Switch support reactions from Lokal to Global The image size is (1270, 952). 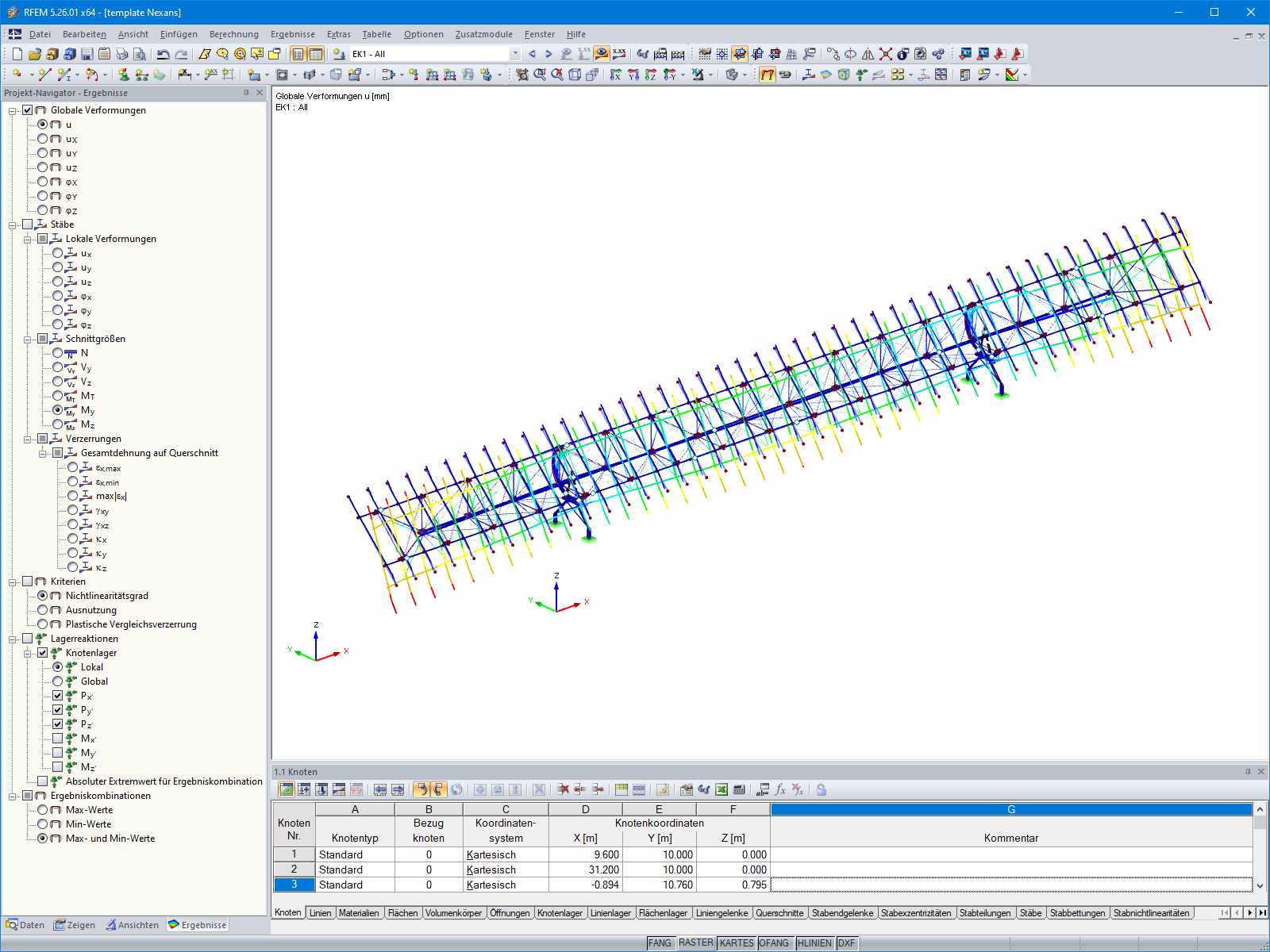coord(57,681)
